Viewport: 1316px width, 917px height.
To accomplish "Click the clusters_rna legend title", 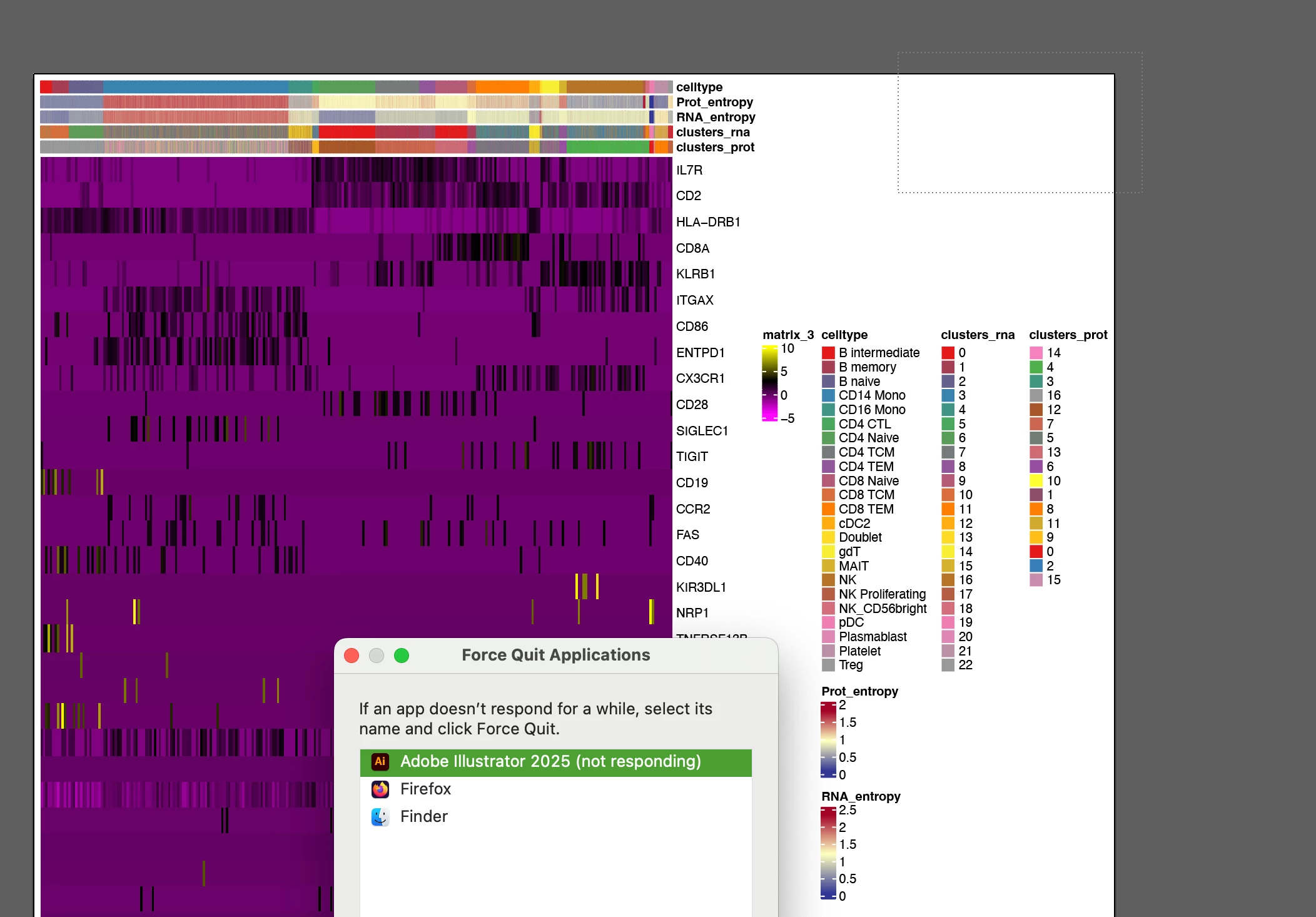I will pos(977,335).
